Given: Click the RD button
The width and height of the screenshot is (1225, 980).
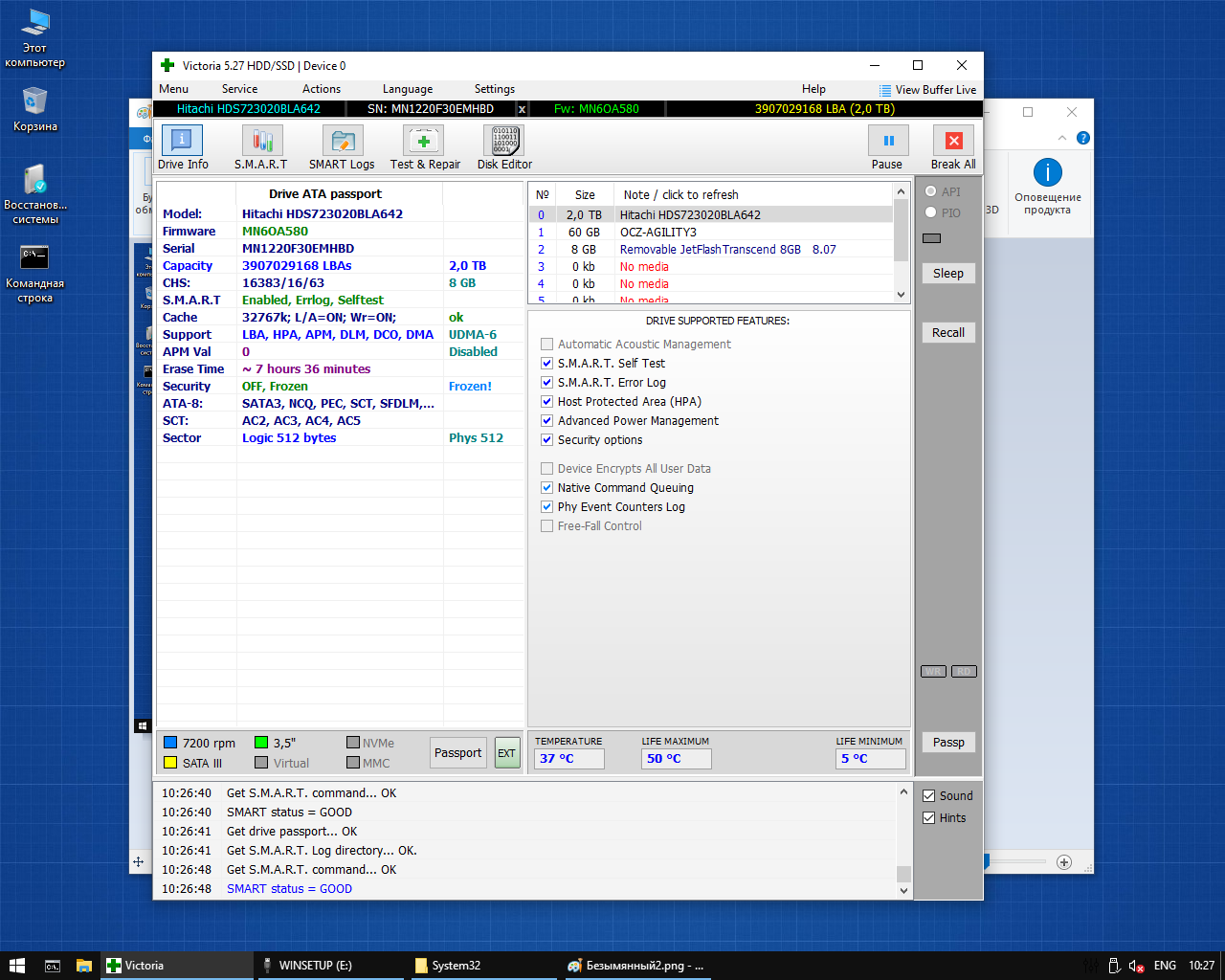Looking at the screenshot, I should [964, 671].
